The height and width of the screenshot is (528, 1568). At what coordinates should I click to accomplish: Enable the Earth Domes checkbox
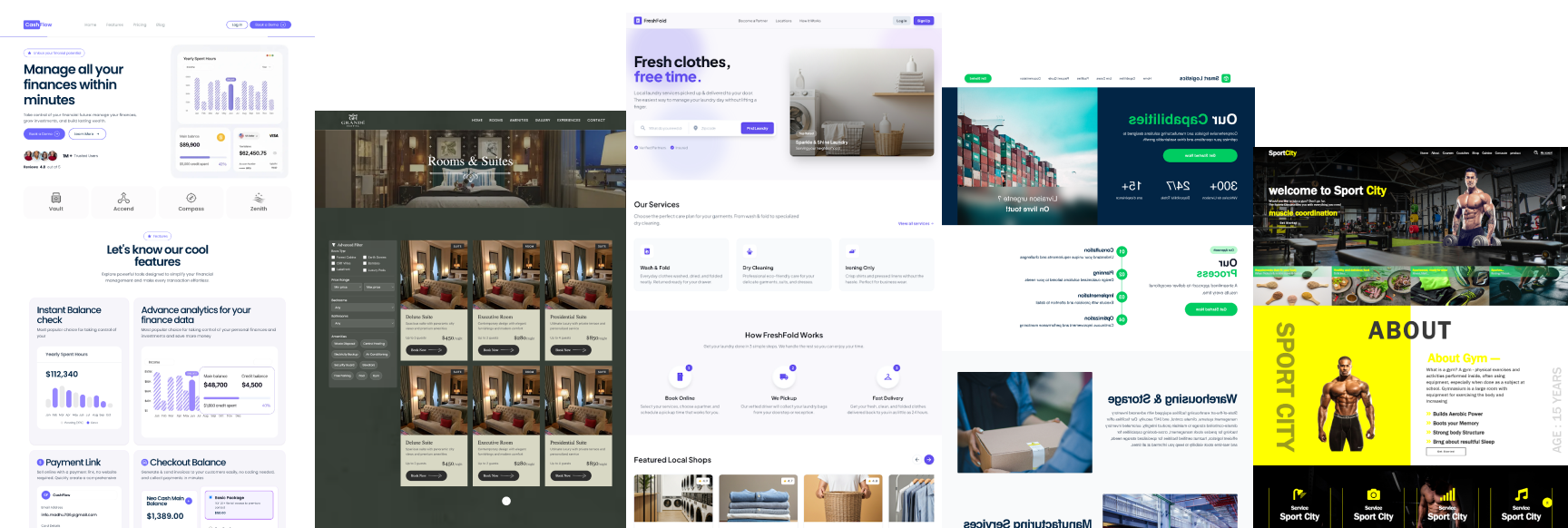point(365,258)
